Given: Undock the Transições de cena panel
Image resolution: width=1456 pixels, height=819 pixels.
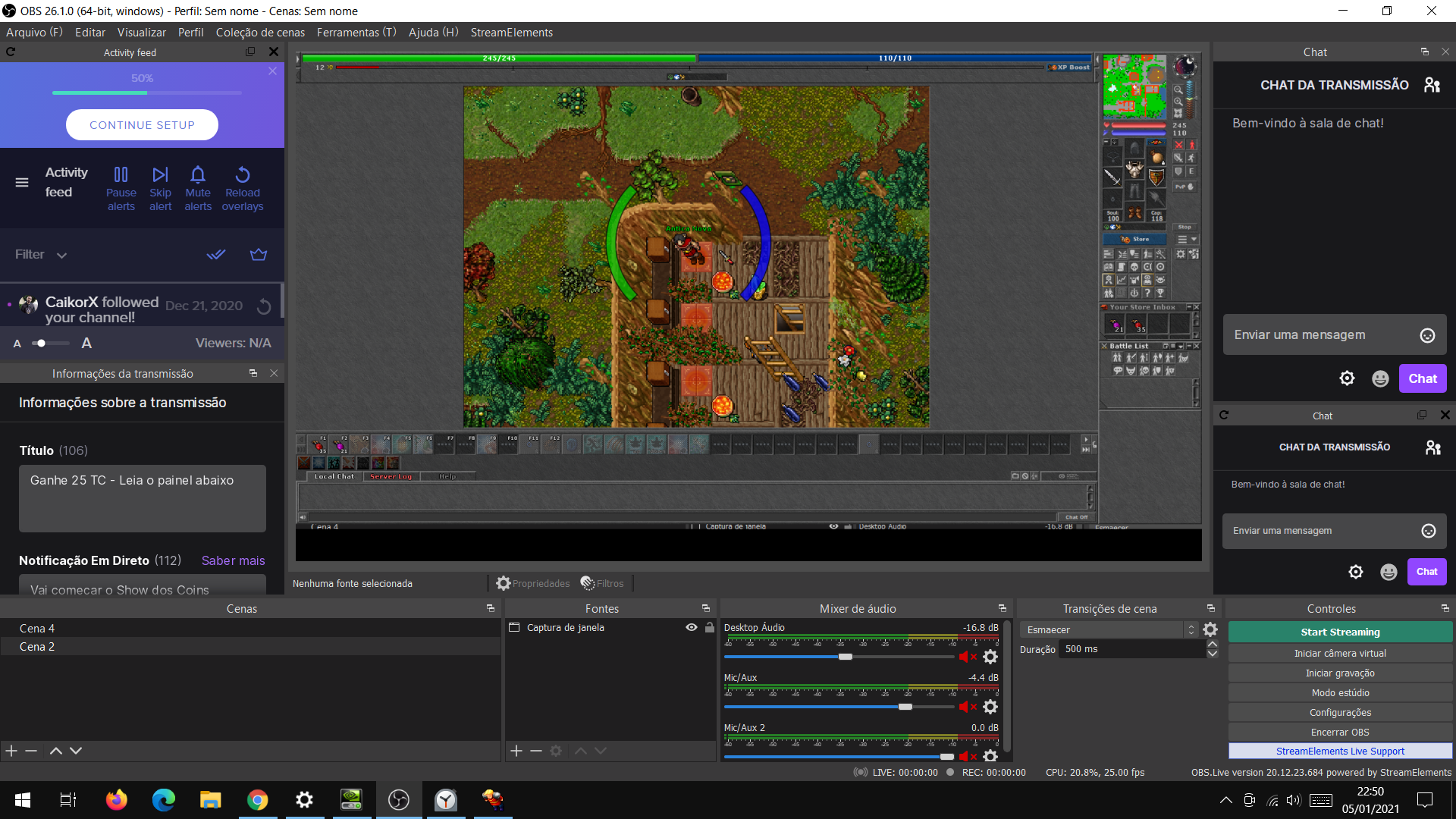Looking at the screenshot, I should 1211,608.
